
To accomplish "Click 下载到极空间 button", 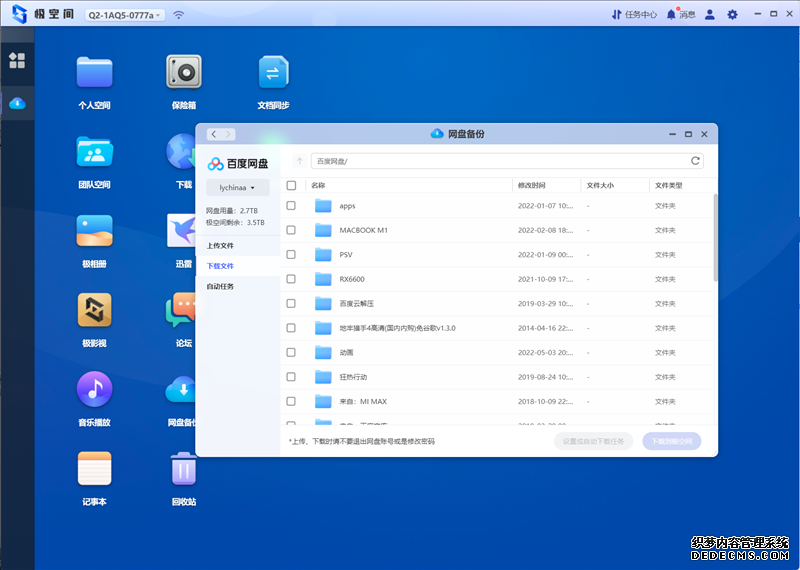I will (x=671, y=441).
